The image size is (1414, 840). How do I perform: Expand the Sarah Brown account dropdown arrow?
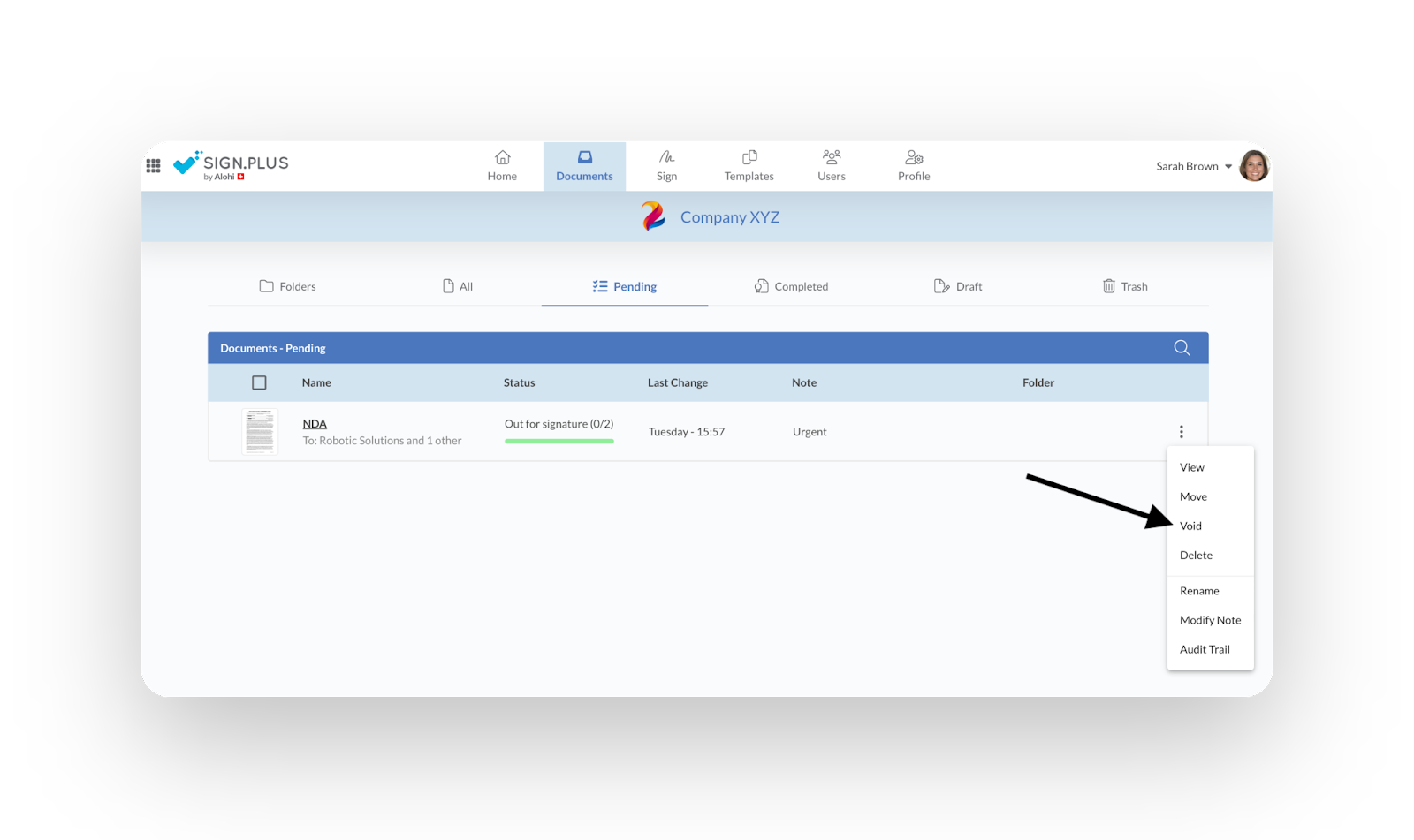tap(1228, 166)
